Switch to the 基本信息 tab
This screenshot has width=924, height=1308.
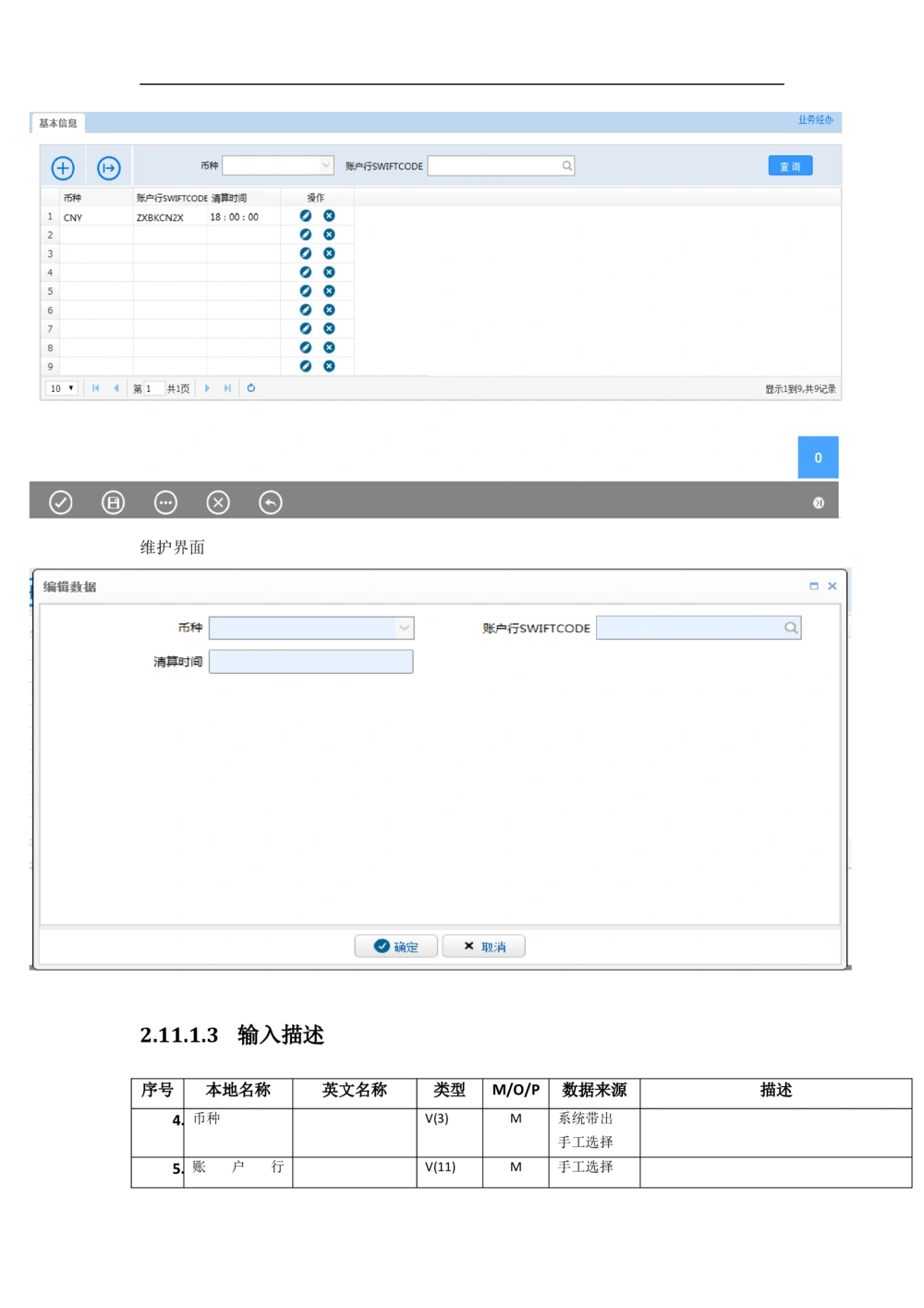pyautogui.click(x=58, y=123)
